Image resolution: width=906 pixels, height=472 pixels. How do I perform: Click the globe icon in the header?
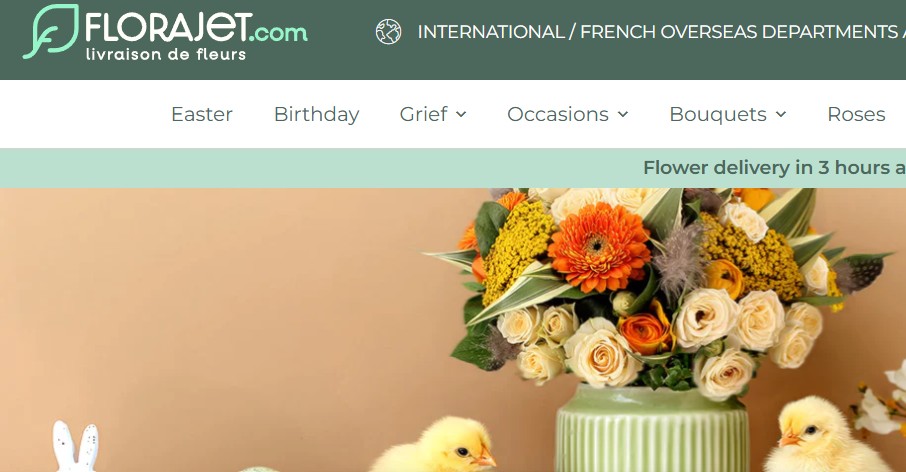(388, 32)
